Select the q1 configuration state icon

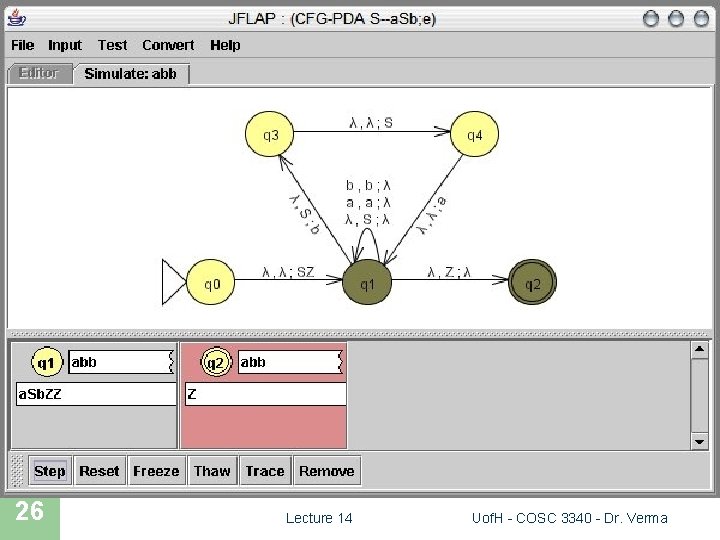[x=46, y=362]
